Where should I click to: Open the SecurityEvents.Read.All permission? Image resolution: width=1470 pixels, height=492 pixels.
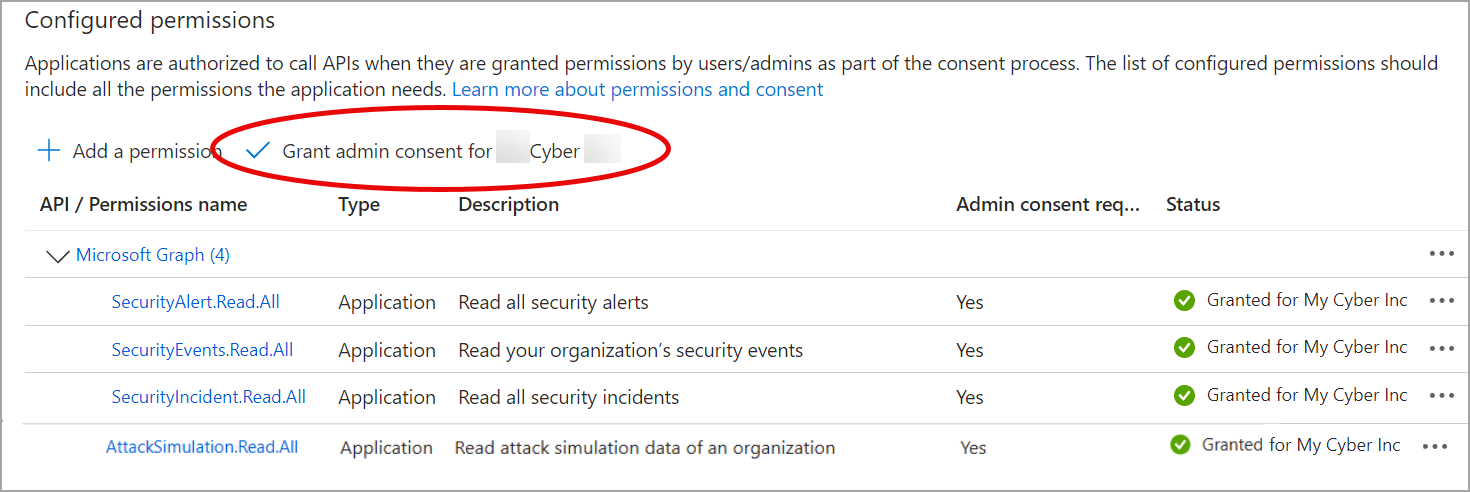202,349
